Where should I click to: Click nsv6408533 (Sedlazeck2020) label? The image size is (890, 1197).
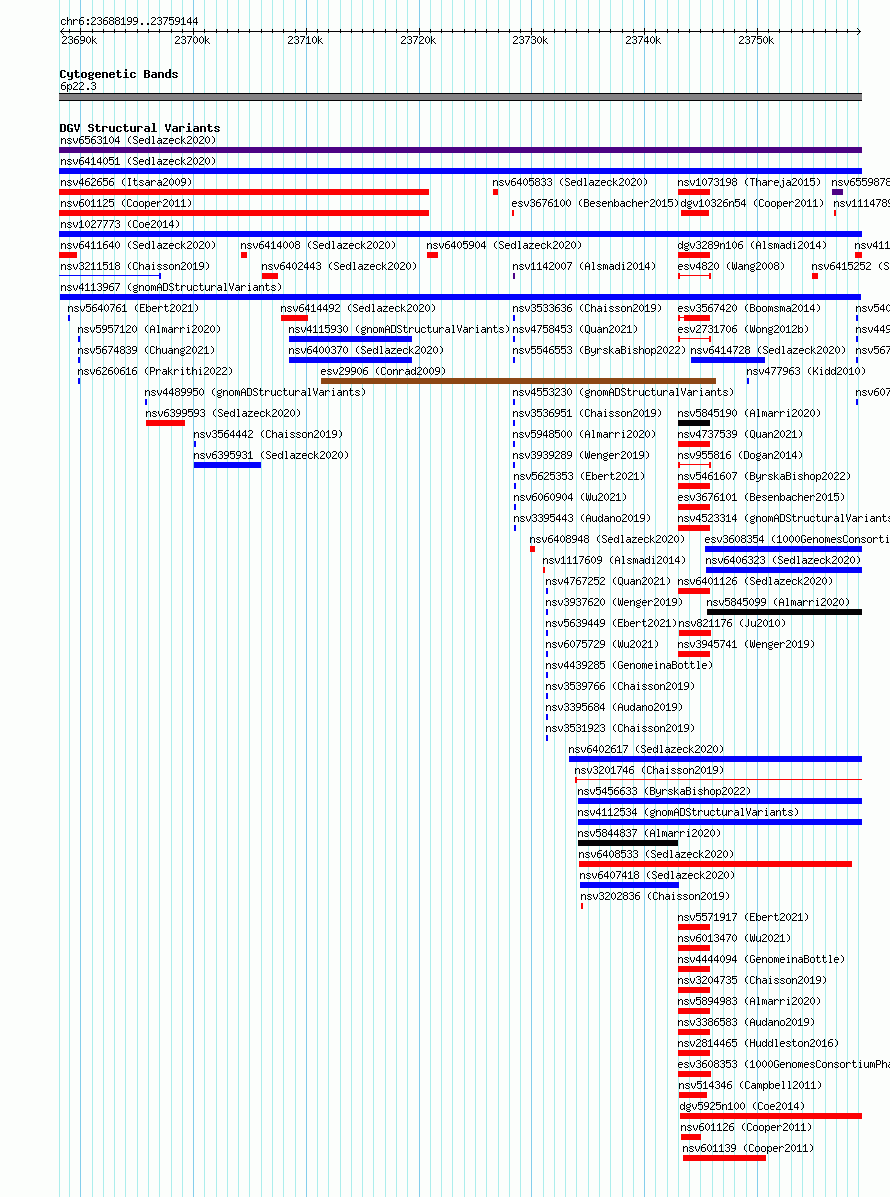(656, 854)
